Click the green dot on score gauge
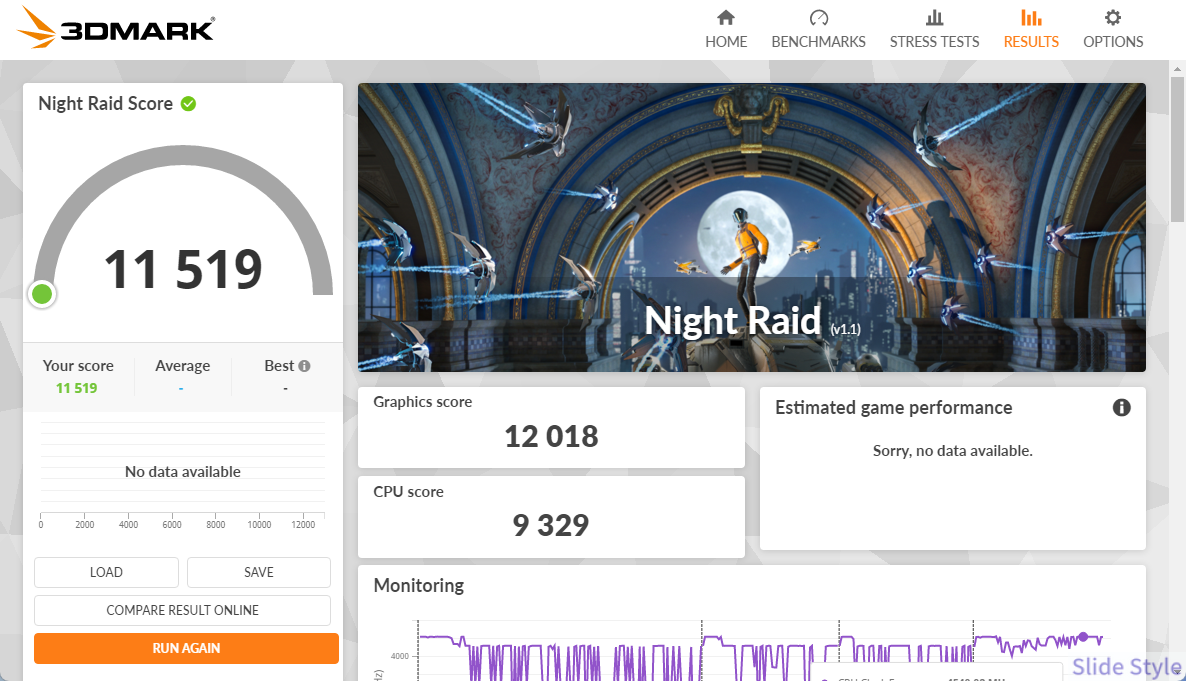 [42, 294]
